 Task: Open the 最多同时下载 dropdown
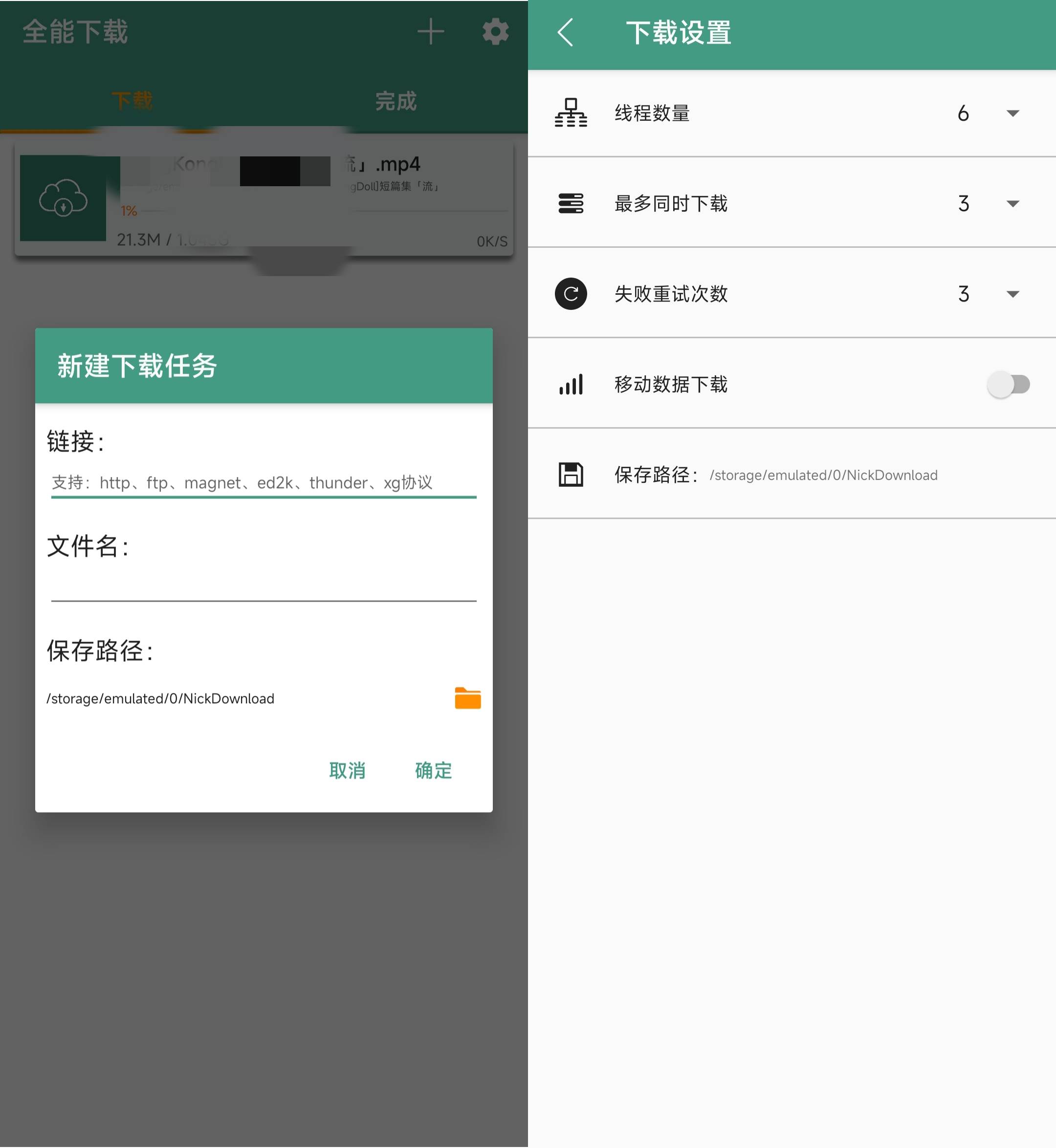[x=1012, y=203]
